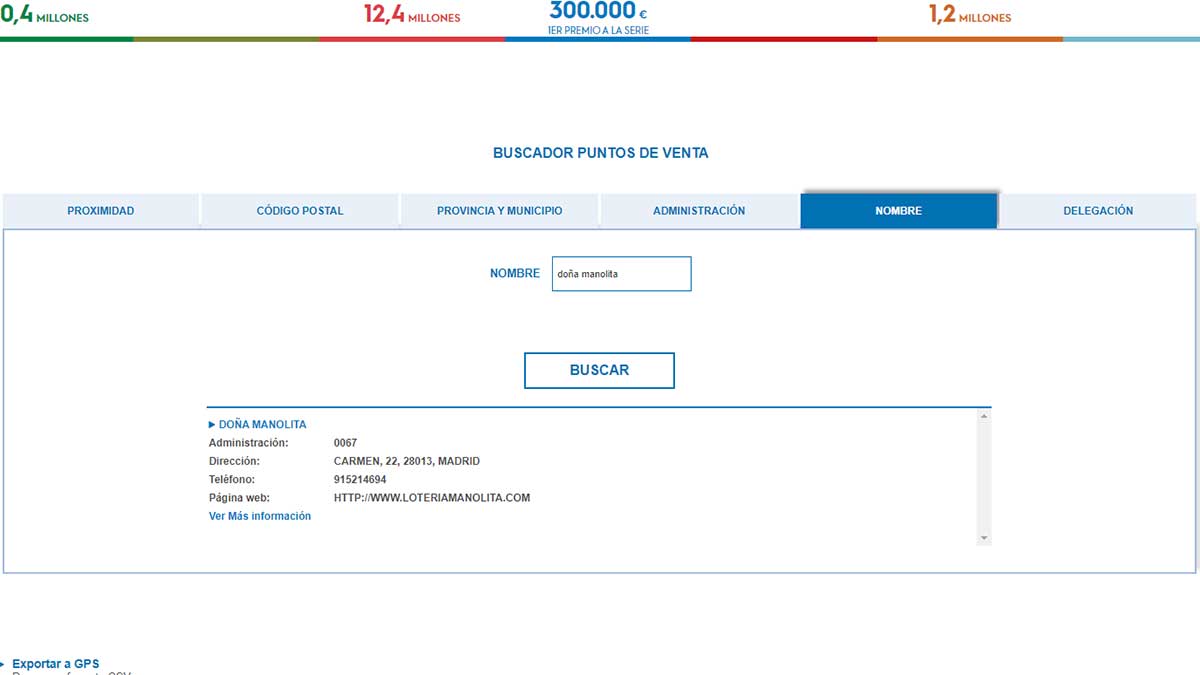Click the scroll down arrow in results list
Screen dimensions: 1200x675
984,538
